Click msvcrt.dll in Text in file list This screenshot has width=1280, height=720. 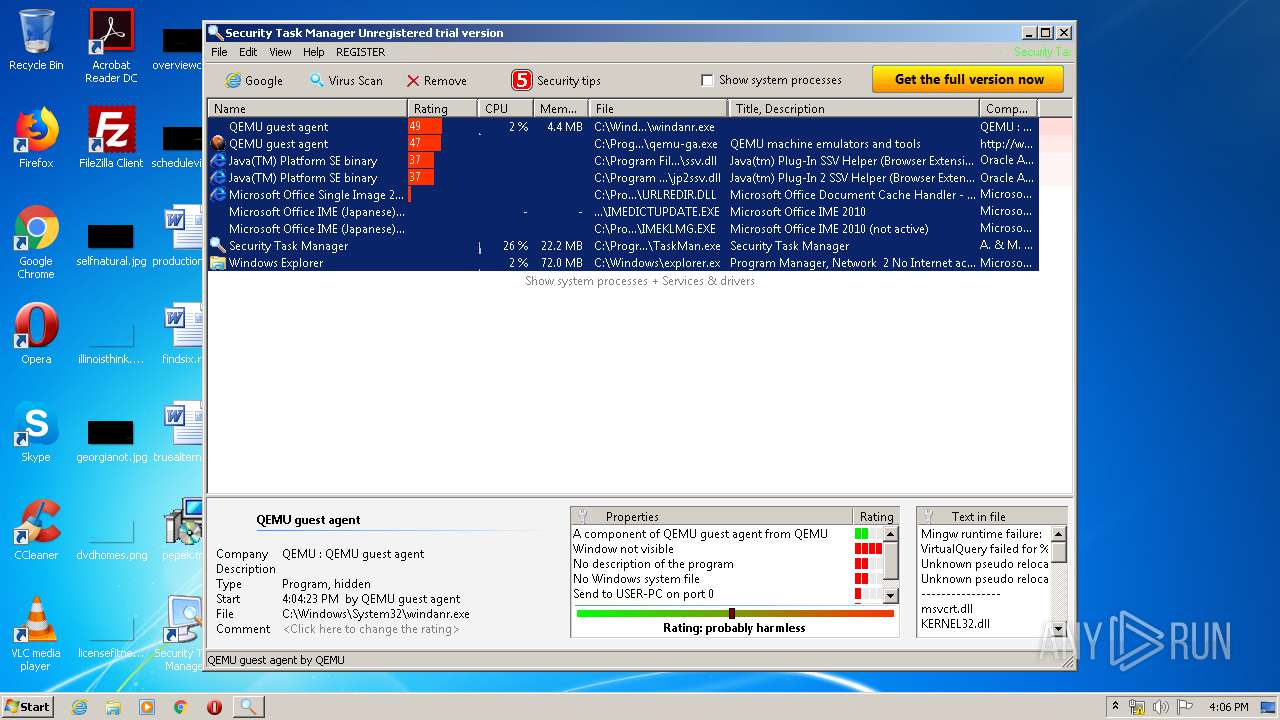click(x=947, y=609)
